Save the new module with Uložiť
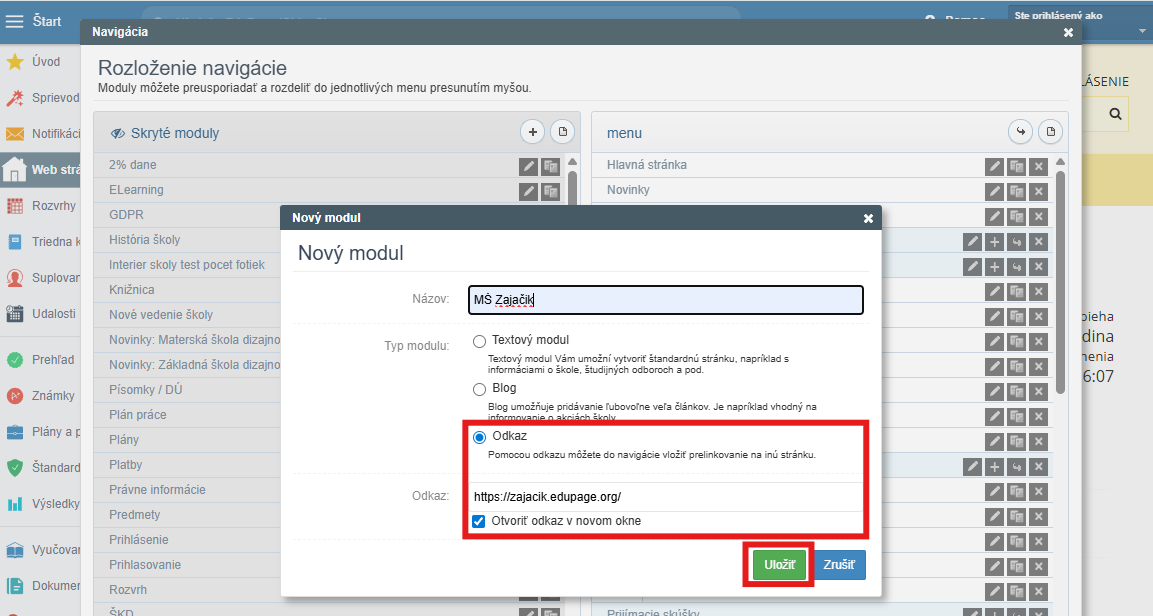This screenshot has height=616, width=1153. pos(779,565)
